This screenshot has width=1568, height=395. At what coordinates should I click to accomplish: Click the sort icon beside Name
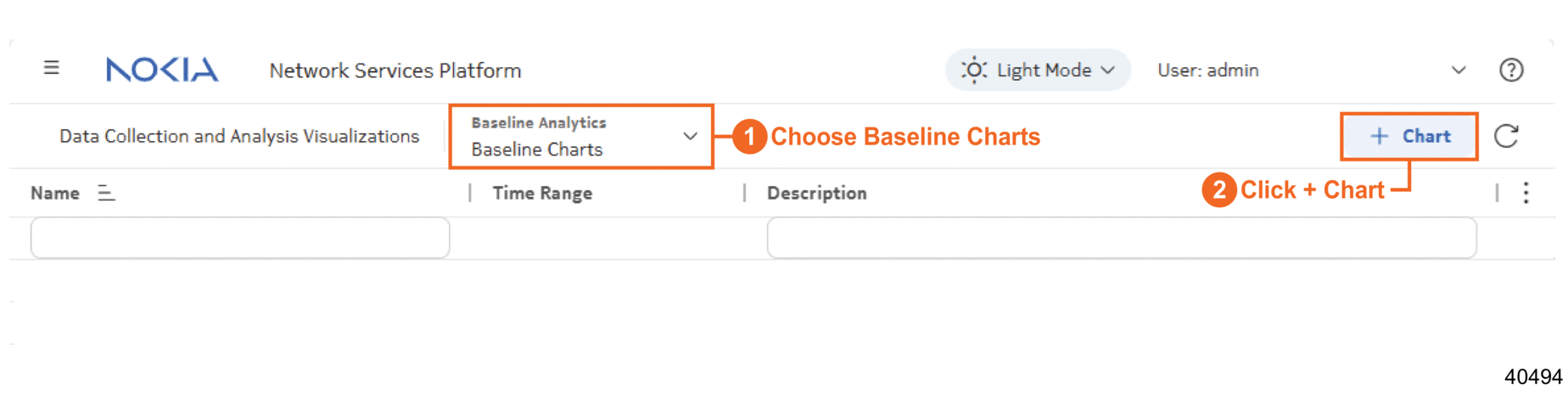106,194
